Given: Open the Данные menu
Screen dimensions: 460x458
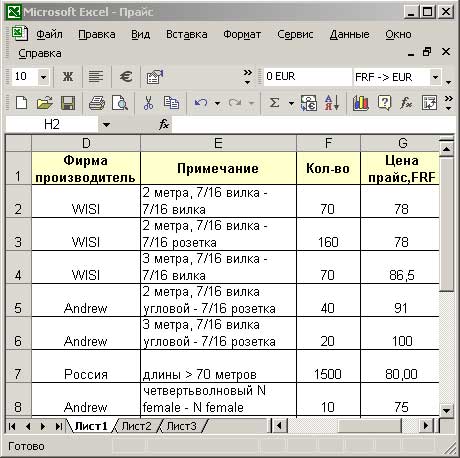Looking at the screenshot, I should [349, 34].
